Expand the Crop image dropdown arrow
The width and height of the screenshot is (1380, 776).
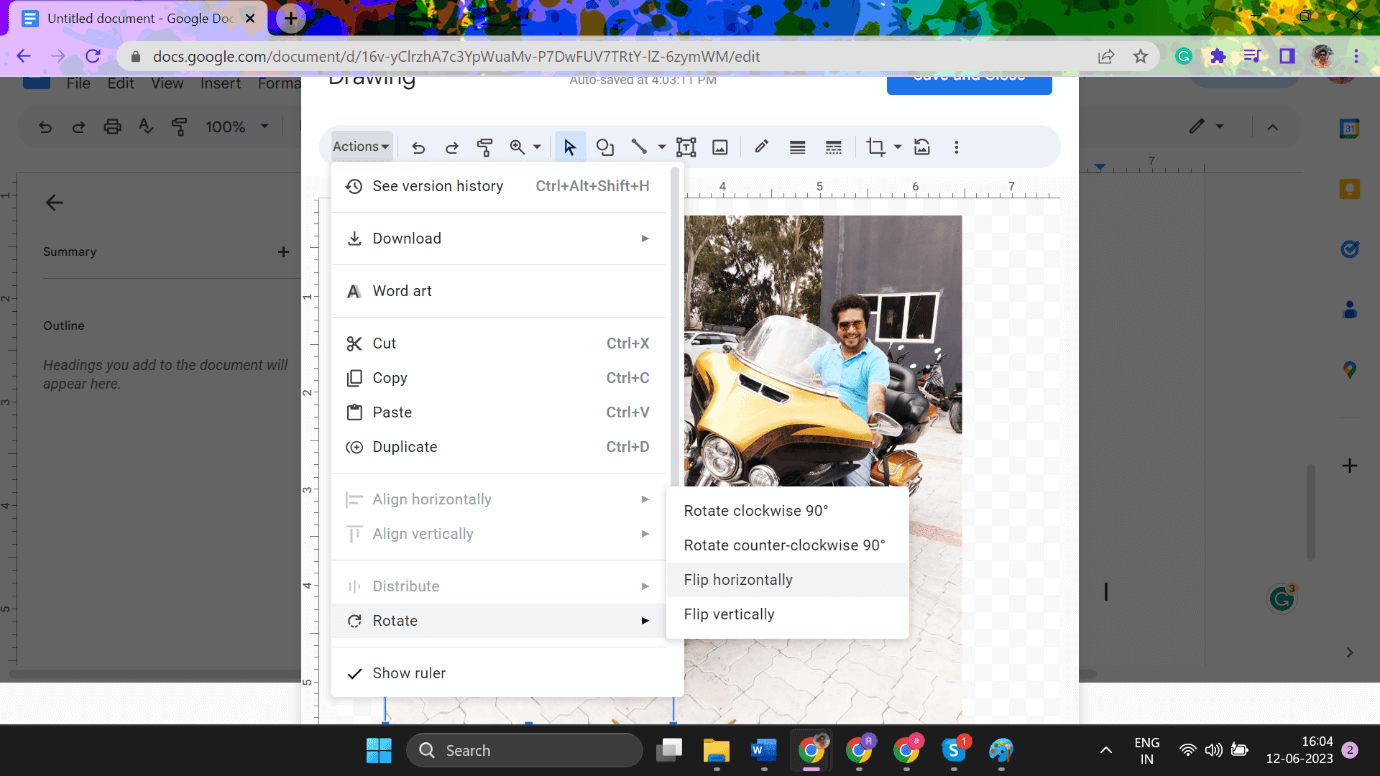pyautogui.click(x=897, y=147)
